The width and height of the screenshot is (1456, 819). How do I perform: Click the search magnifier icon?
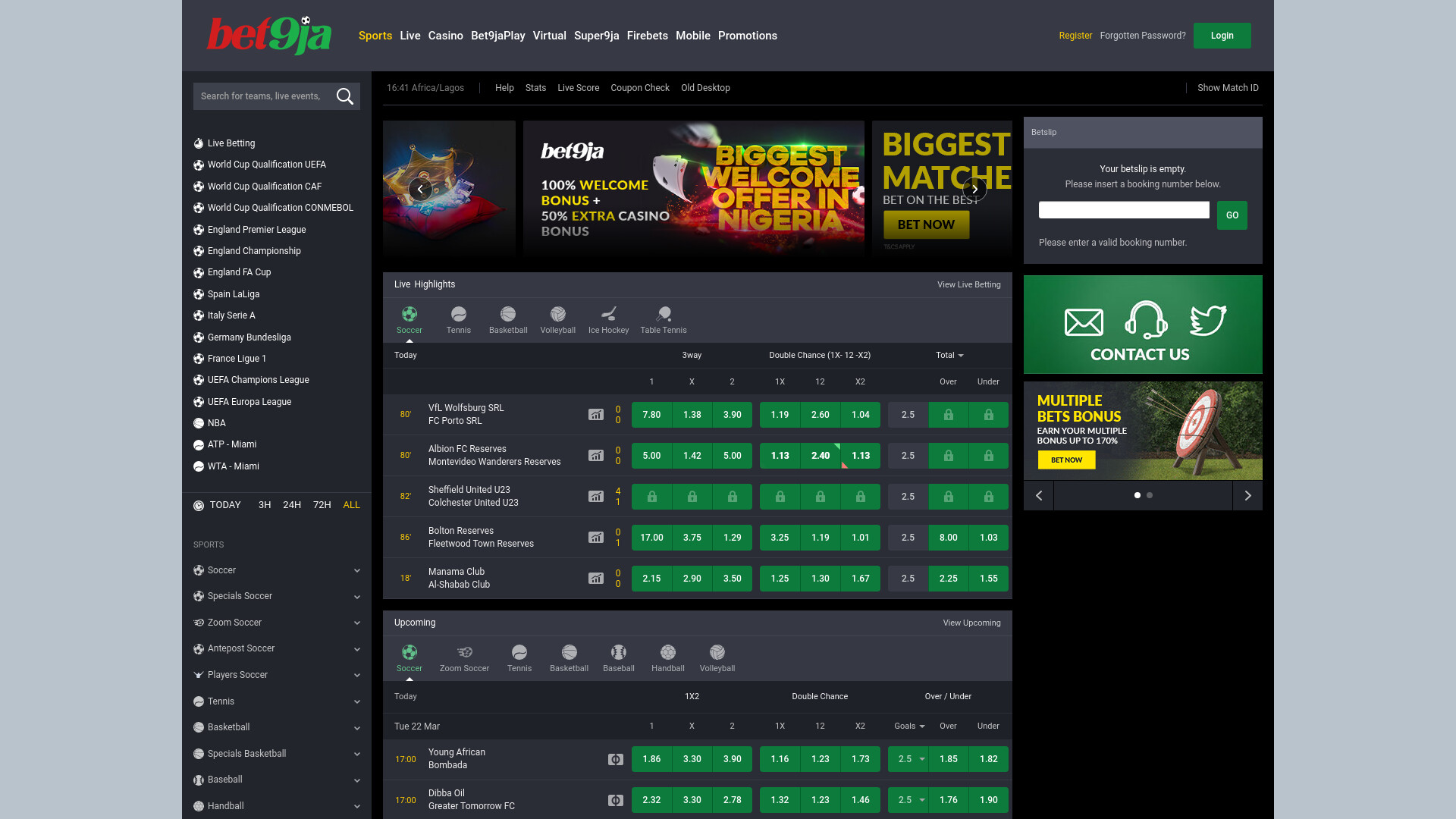click(345, 96)
